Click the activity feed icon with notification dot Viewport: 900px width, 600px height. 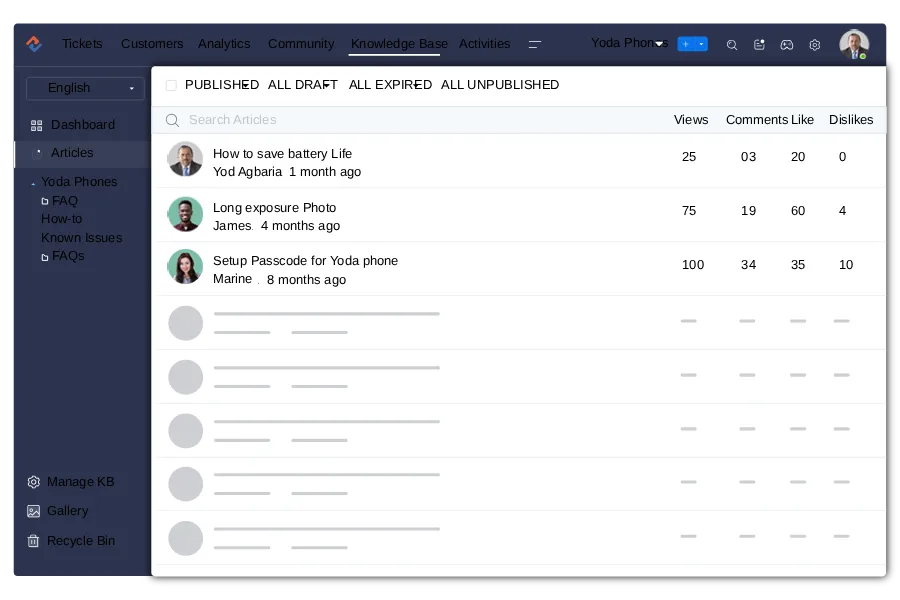tap(759, 44)
